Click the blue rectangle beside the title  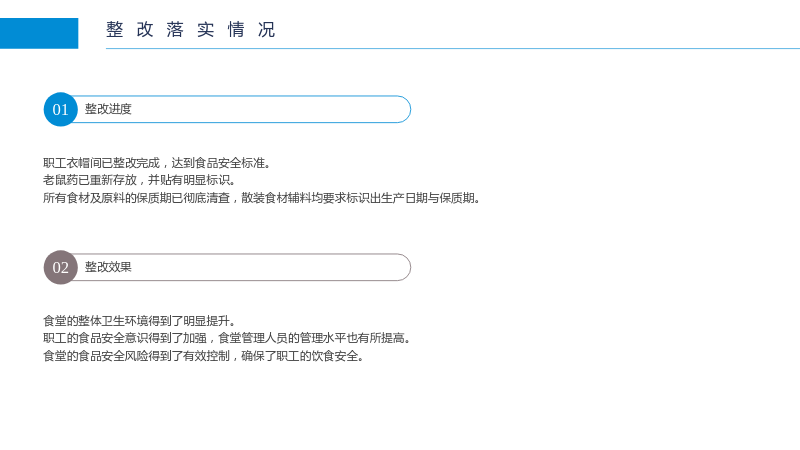pyautogui.click(x=39, y=34)
